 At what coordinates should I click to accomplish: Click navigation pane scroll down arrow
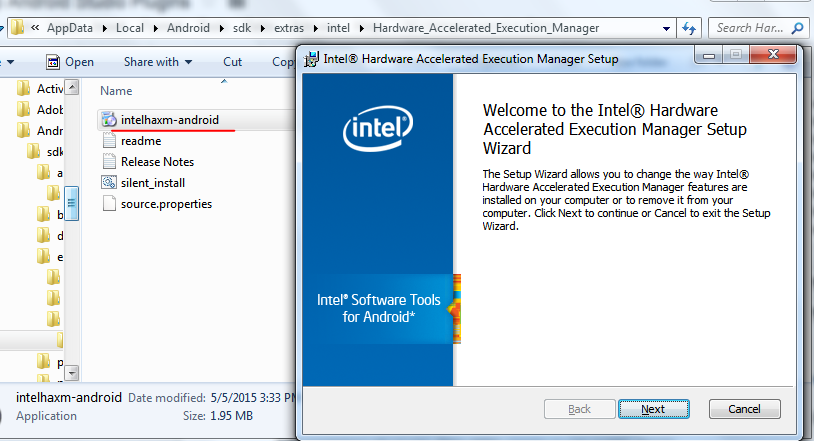72,372
